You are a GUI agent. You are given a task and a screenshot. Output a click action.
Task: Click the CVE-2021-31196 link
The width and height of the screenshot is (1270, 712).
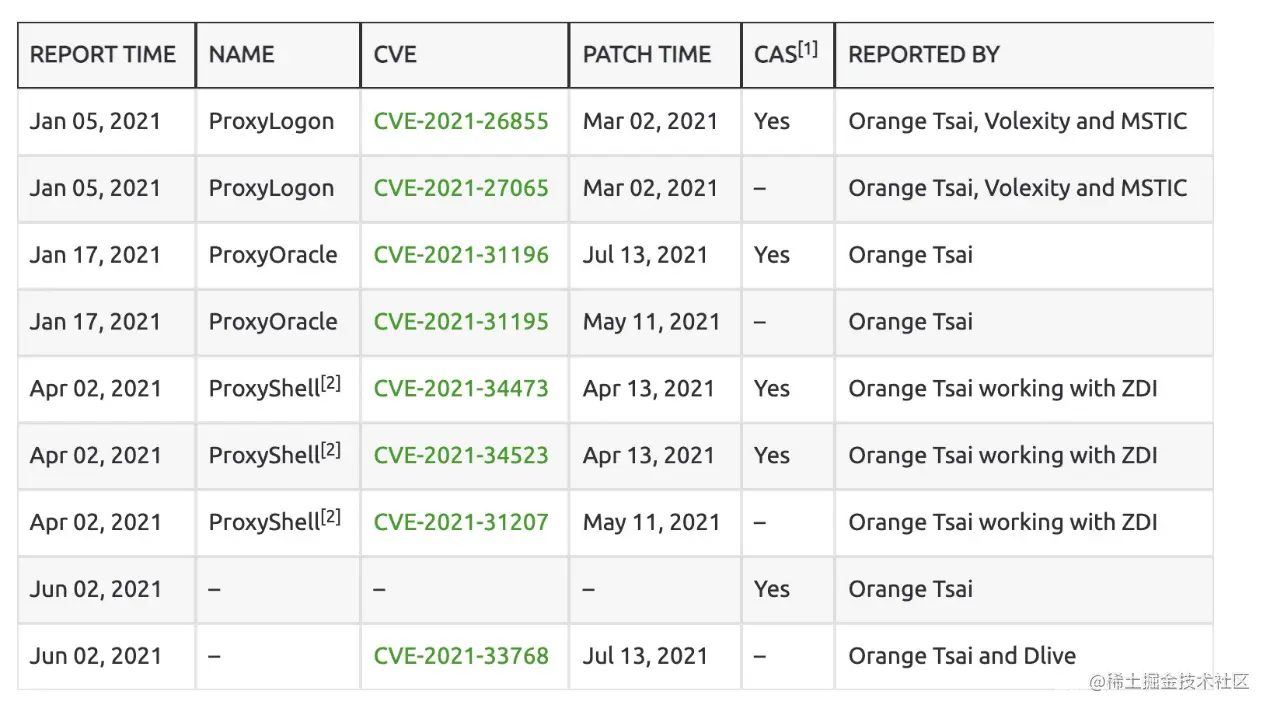tap(461, 255)
